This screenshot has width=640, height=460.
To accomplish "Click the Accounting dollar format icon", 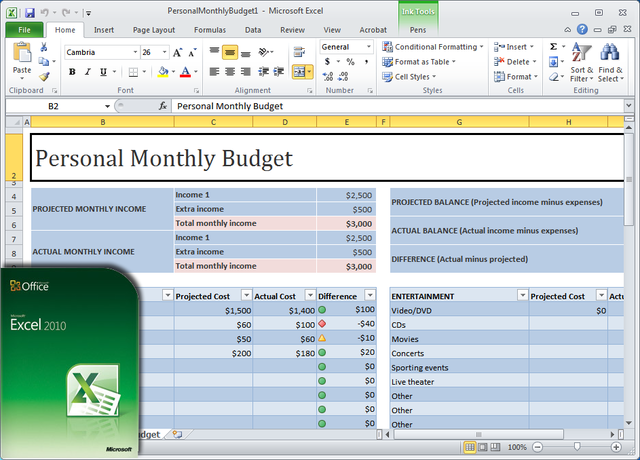I will coord(327,62).
